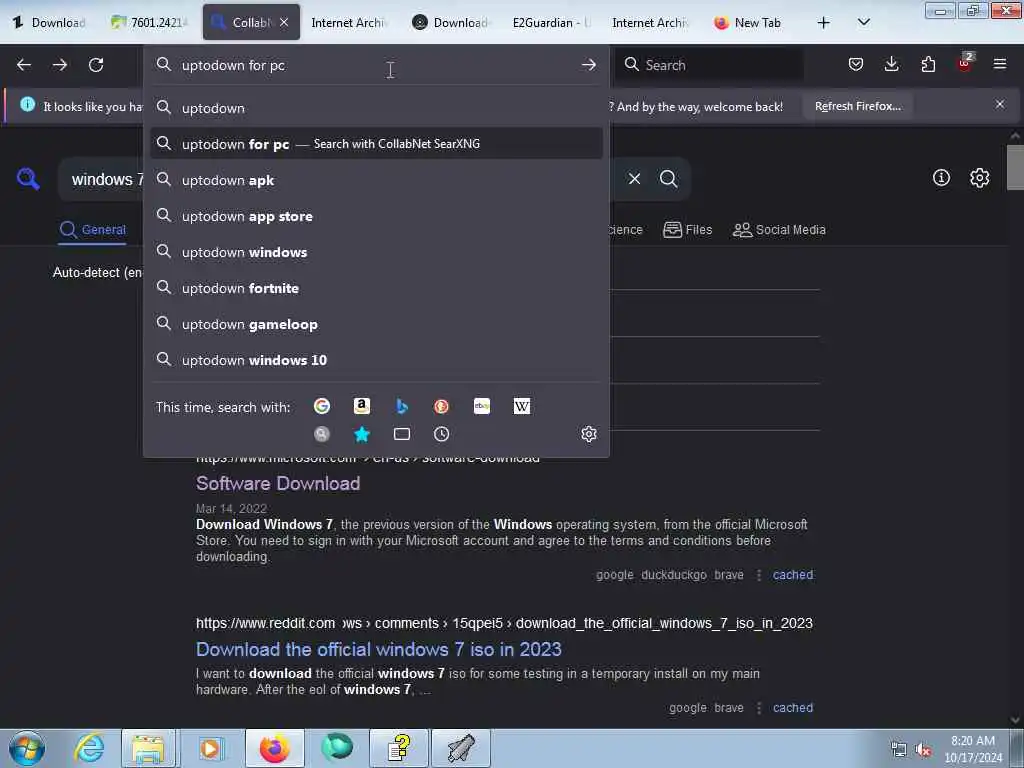Click the volume icon in the system tray
This screenshot has height=768, width=1024.
[x=923, y=750]
